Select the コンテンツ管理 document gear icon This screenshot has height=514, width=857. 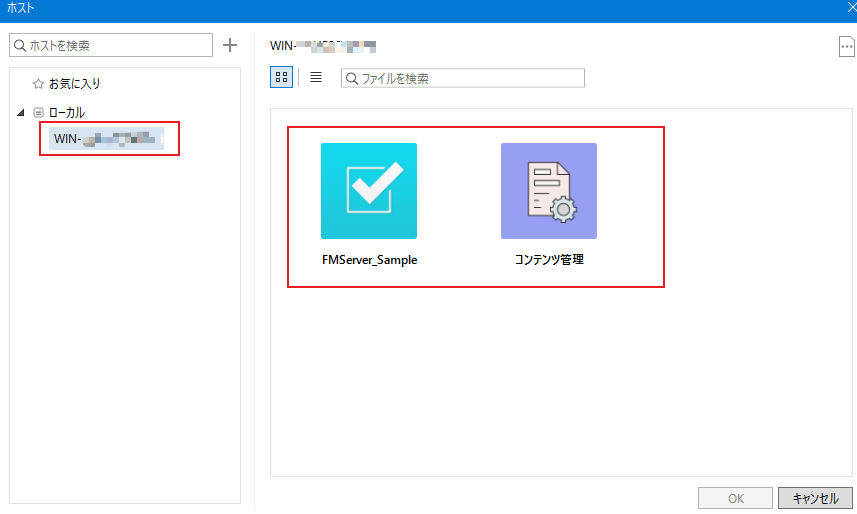[x=548, y=190]
